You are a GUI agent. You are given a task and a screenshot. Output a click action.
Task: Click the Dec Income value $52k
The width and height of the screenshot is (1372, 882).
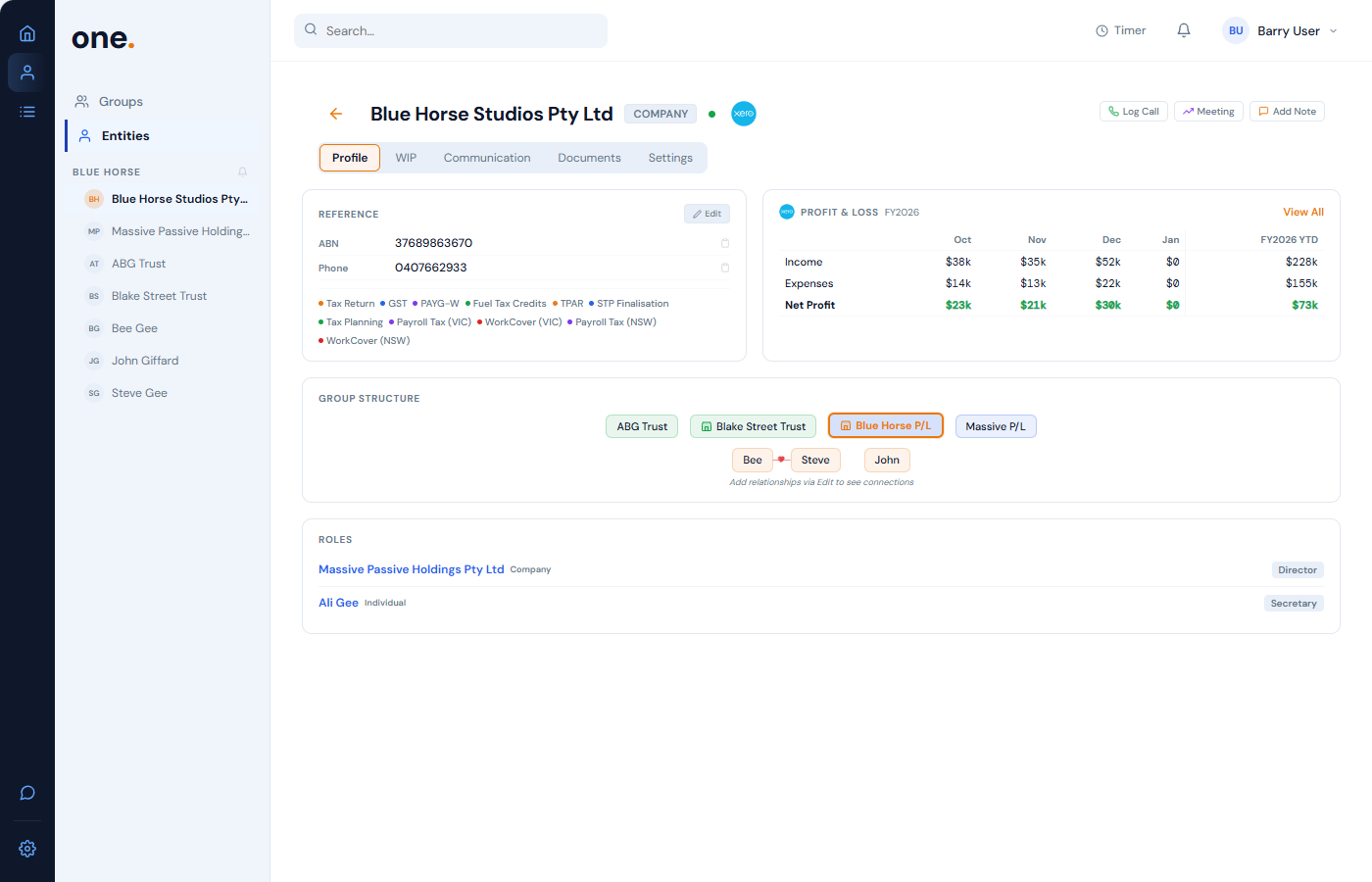[x=1108, y=262]
